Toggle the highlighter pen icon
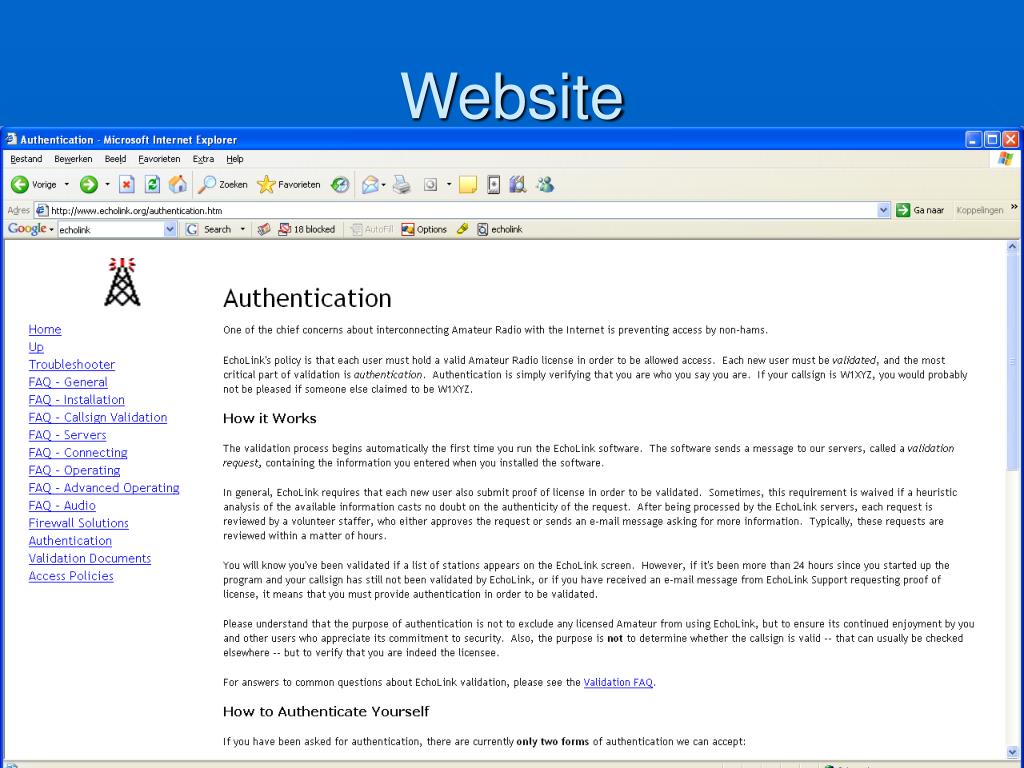The height and width of the screenshot is (768, 1024). 462,229
